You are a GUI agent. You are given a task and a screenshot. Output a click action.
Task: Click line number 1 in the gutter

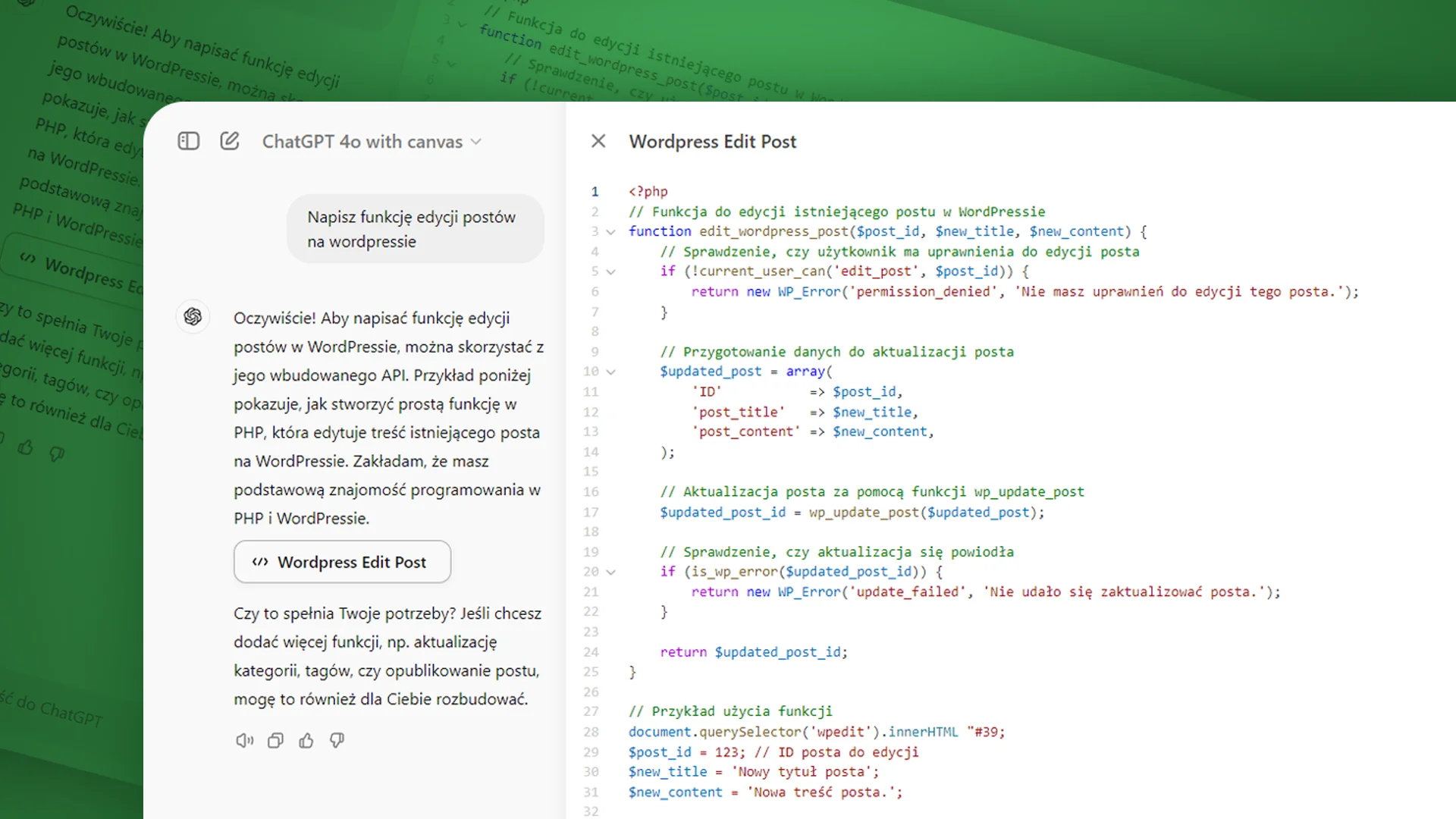pyautogui.click(x=595, y=192)
